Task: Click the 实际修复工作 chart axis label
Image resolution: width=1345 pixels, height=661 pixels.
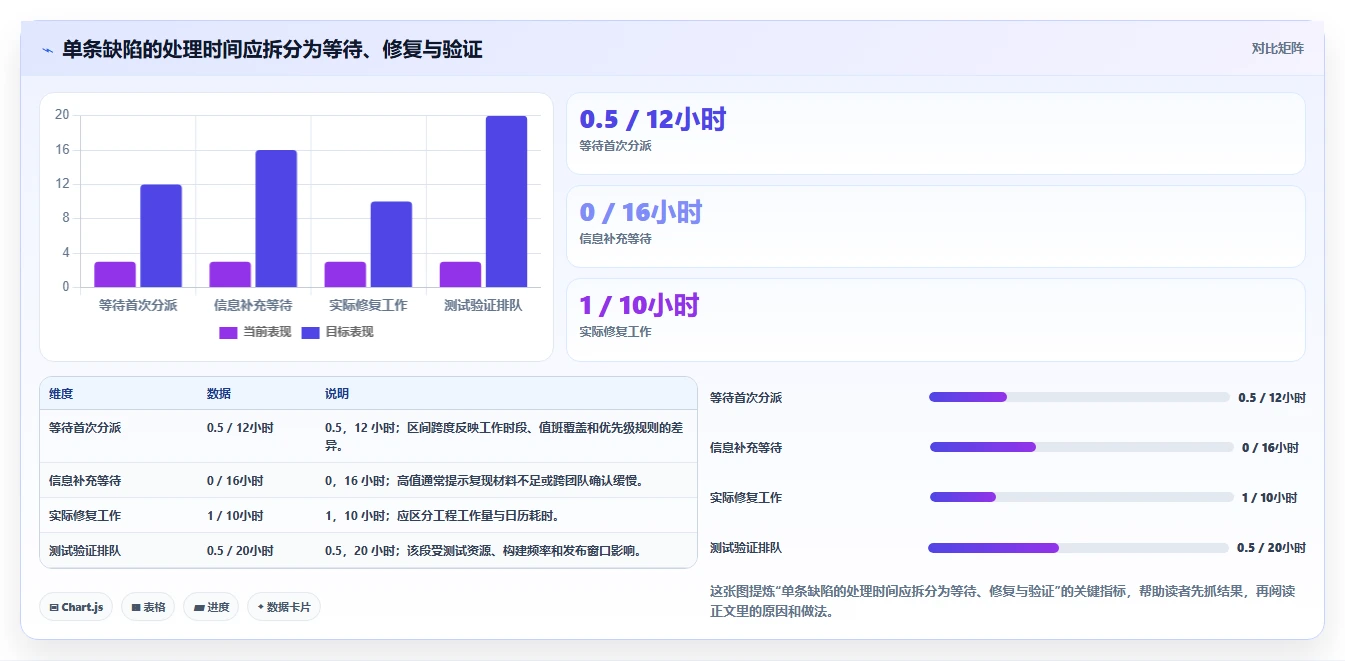Action: tap(368, 305)
